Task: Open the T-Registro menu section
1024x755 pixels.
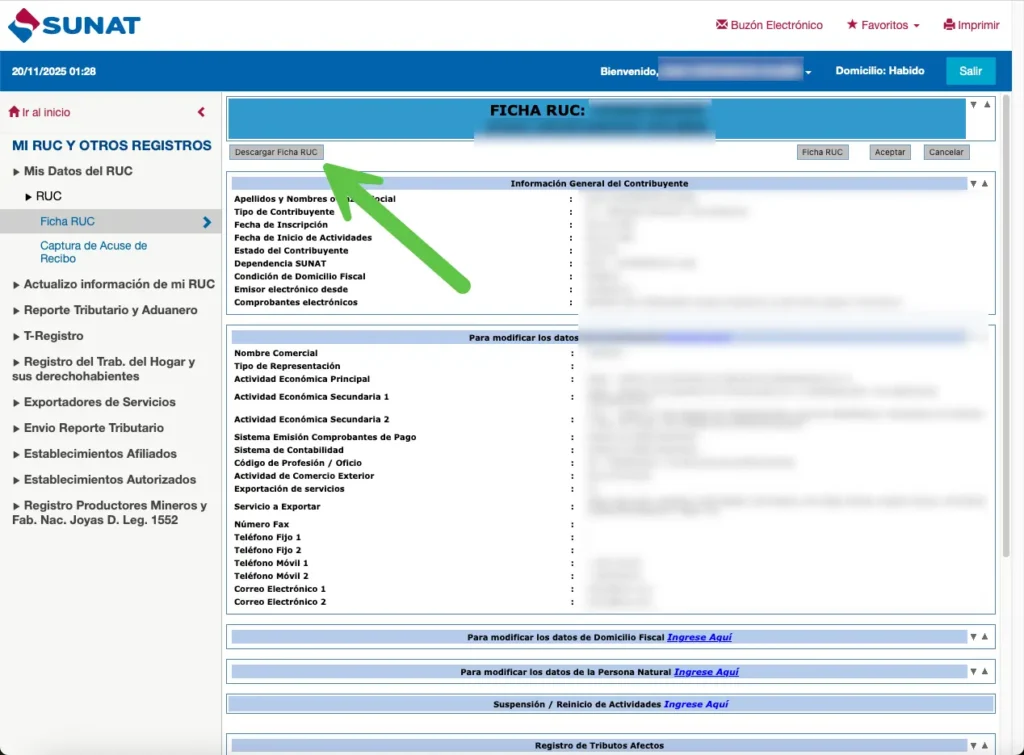Action: (x=53, y=336)
